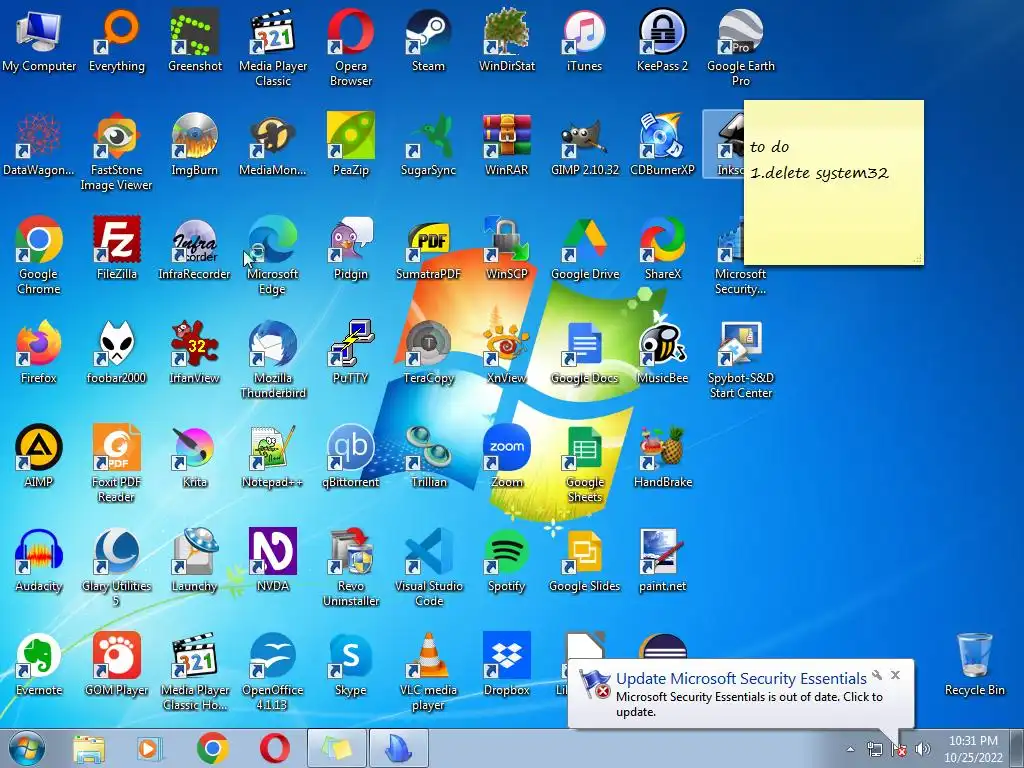1024x768 pixels.
Task: Launch Windows Media Player taskbar button
Action: pyautogui.click(x=148, y=748)
